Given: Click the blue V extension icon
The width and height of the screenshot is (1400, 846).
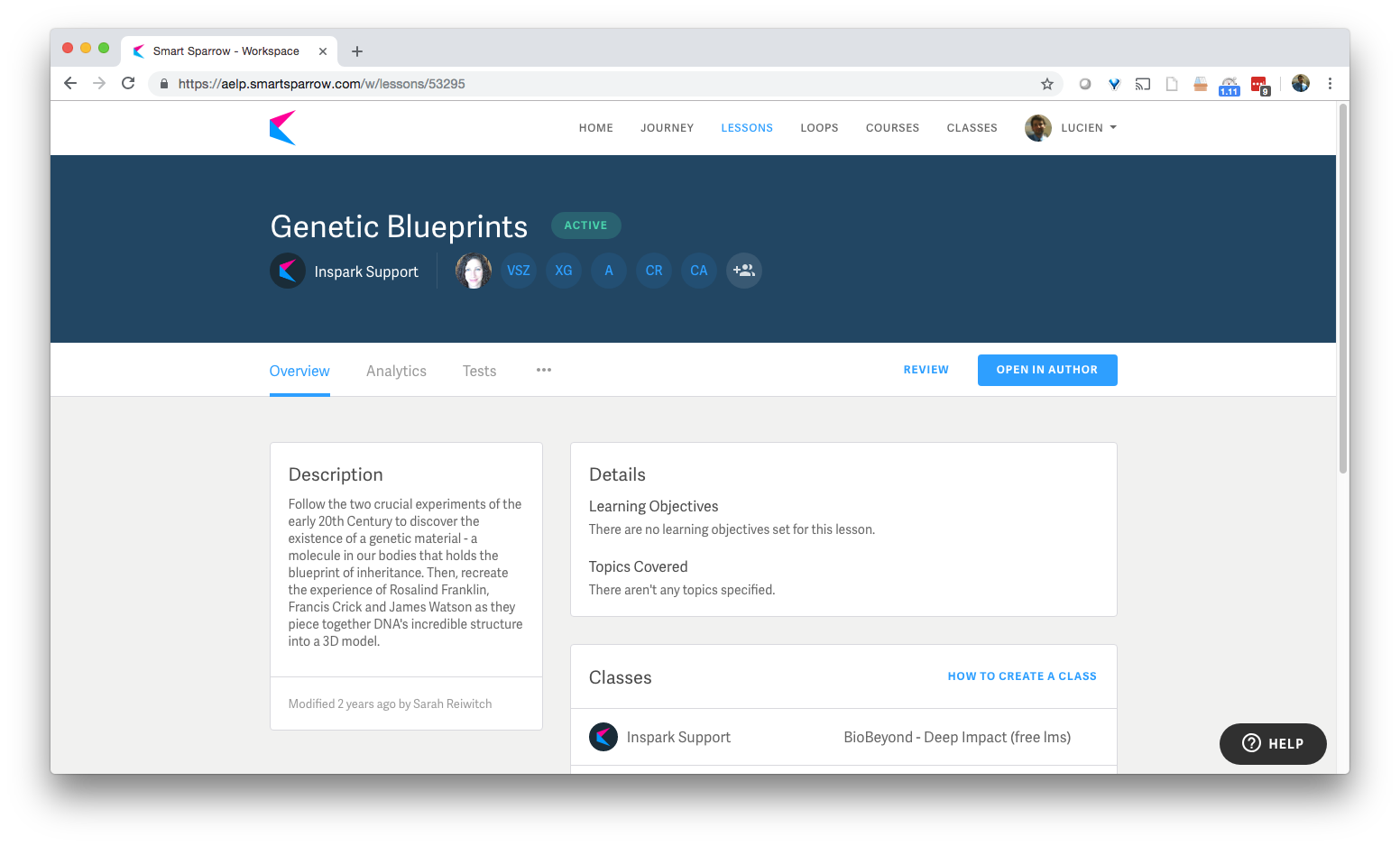Looking at the screenshot, I should (x=1114, y=84).
